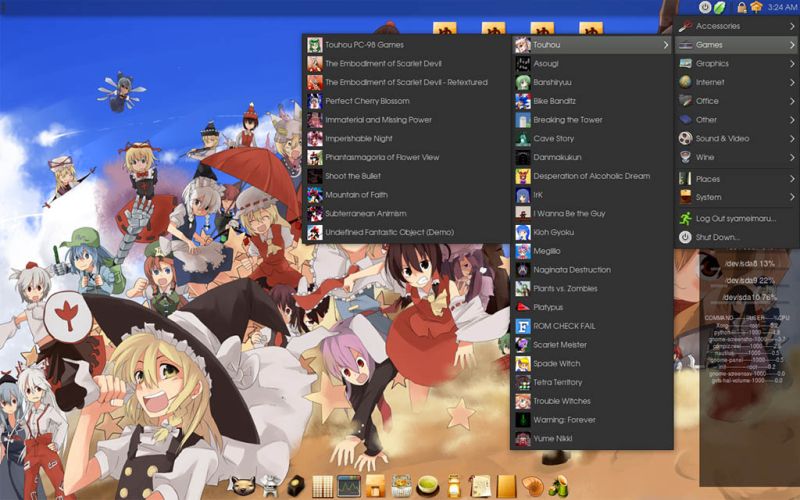Viewport: 800px width, 500px height.
Task: Start Spade Witch
Action: pyautogui.click(x=592, y=364)
